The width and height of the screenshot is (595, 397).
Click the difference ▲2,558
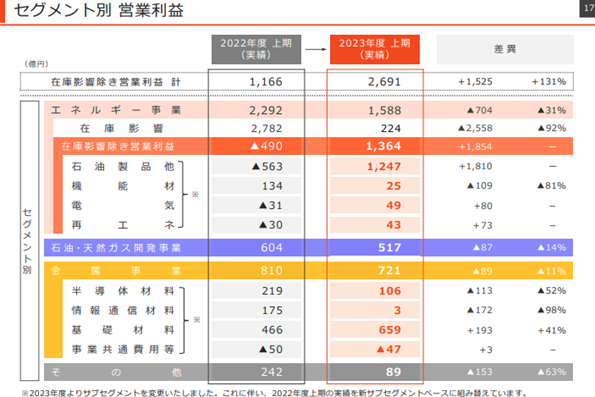pos(475,128)
